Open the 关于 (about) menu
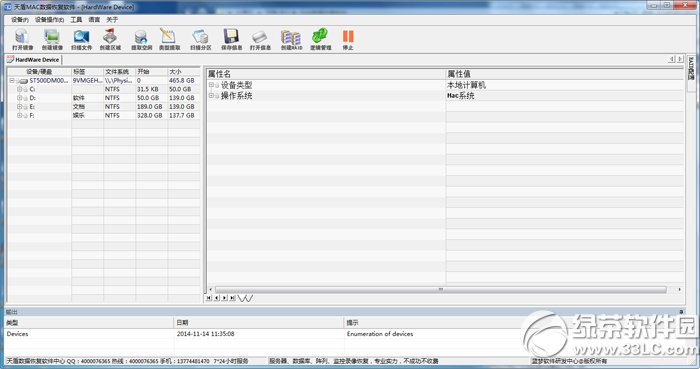The height and width of the screenshot is (369, 700). click(112, 20)
